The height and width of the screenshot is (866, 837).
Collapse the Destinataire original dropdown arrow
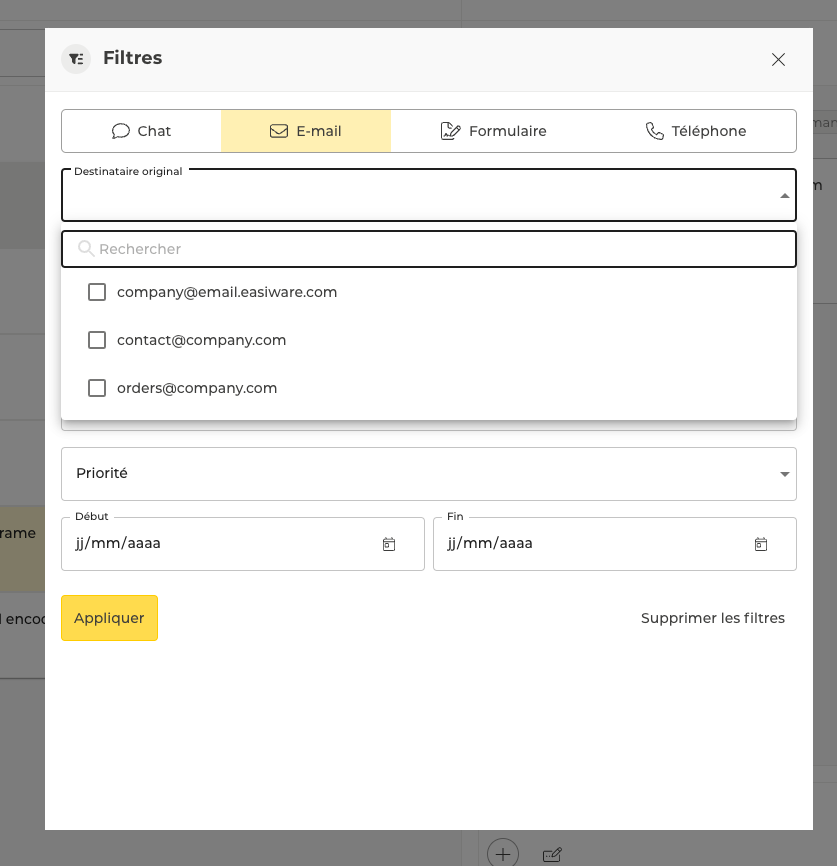(x=784, y=196)
